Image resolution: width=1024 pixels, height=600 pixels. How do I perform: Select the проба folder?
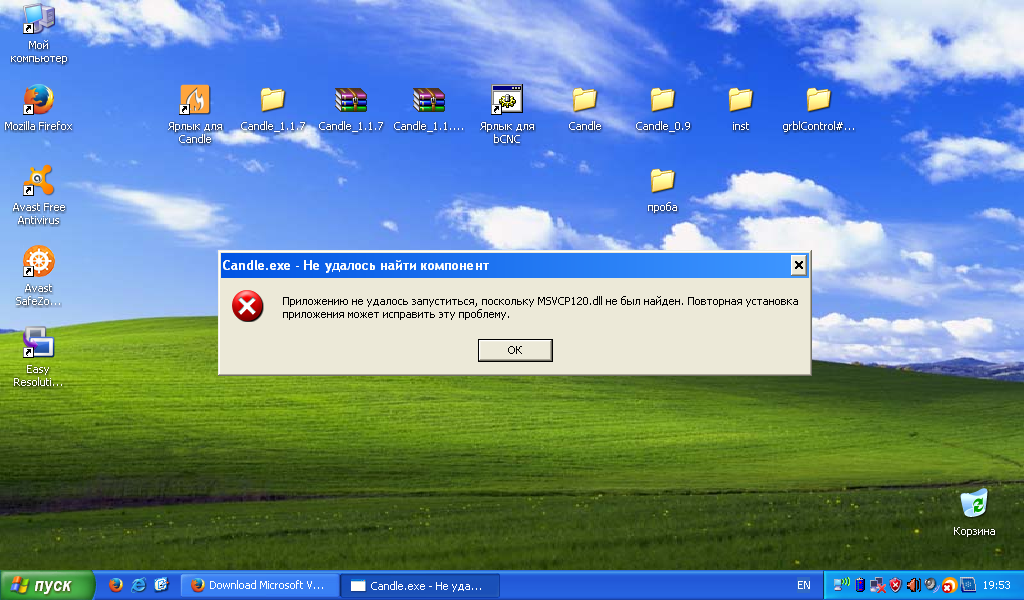pyautogui.click(x=662, y=189)
